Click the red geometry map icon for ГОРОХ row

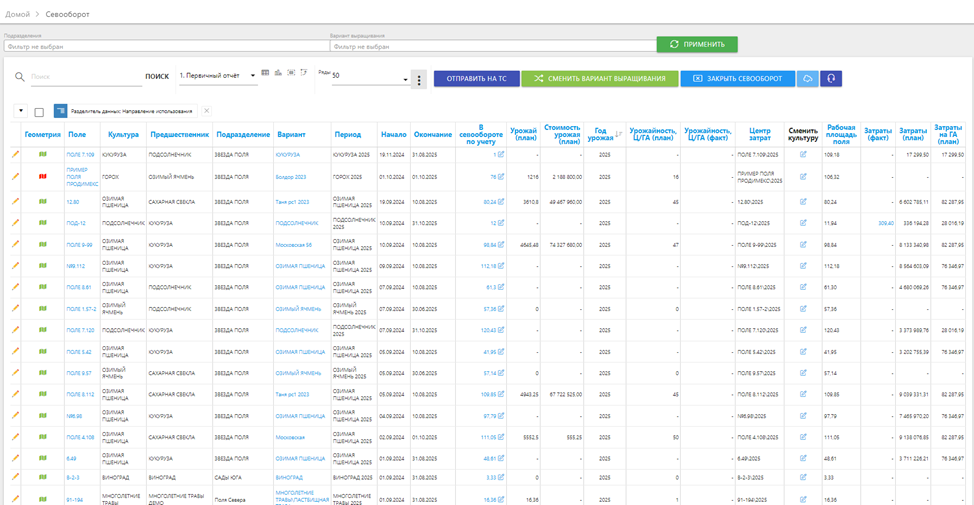(43, 176)
